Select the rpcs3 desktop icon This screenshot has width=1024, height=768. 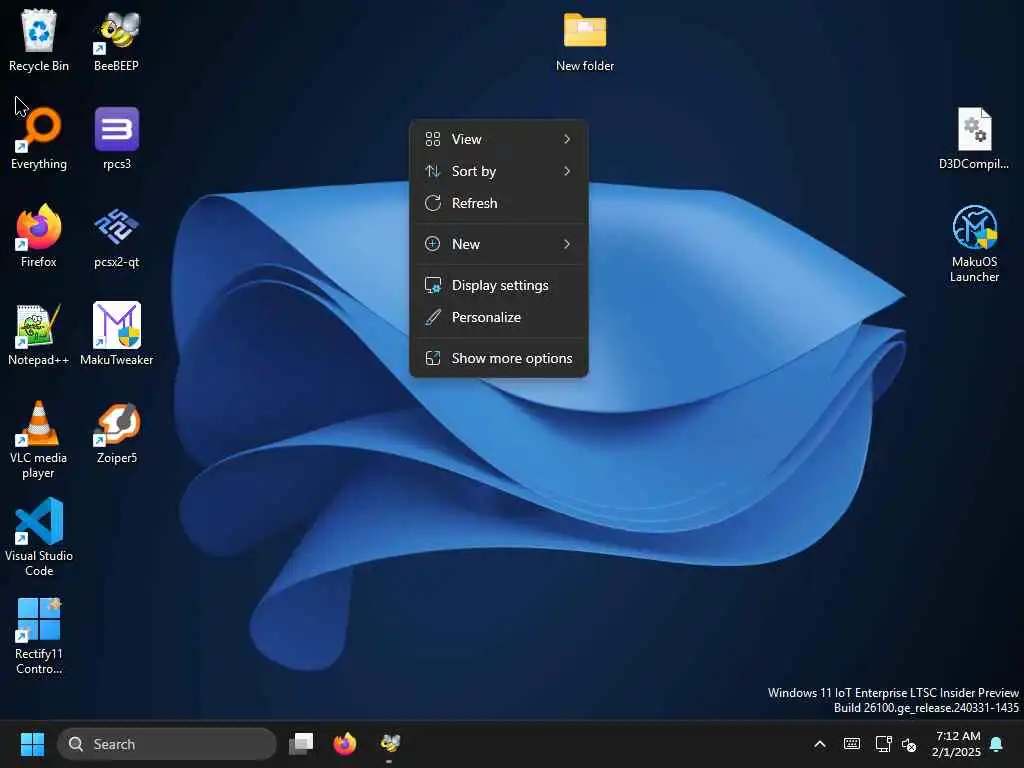point(117,138)
